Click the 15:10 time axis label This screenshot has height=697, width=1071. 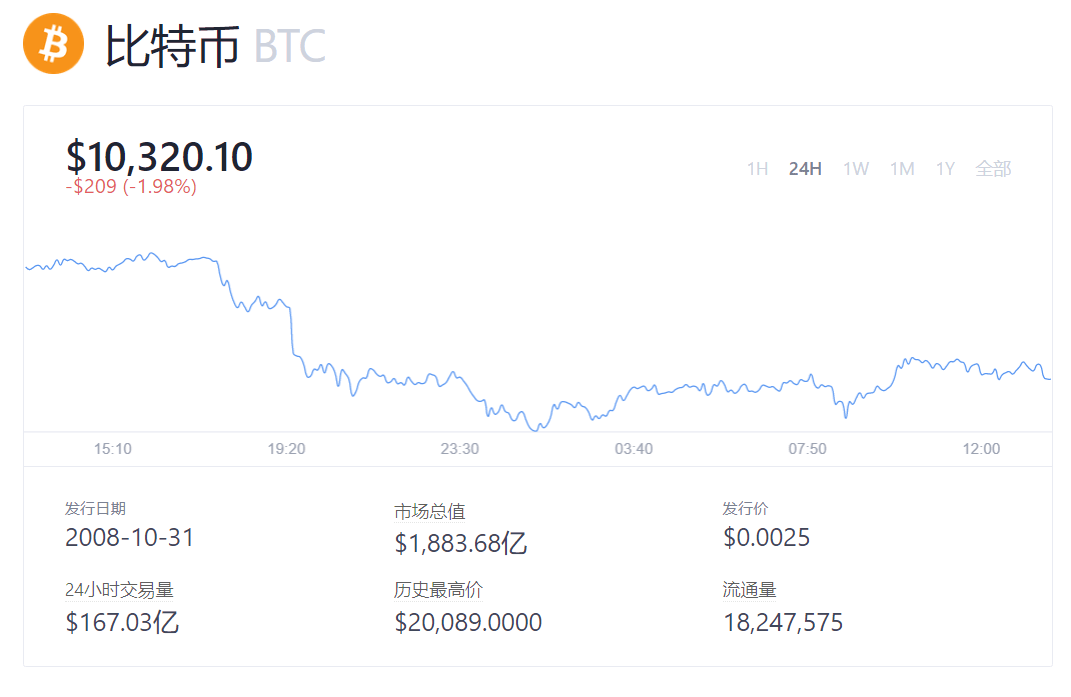click(113, 449)
